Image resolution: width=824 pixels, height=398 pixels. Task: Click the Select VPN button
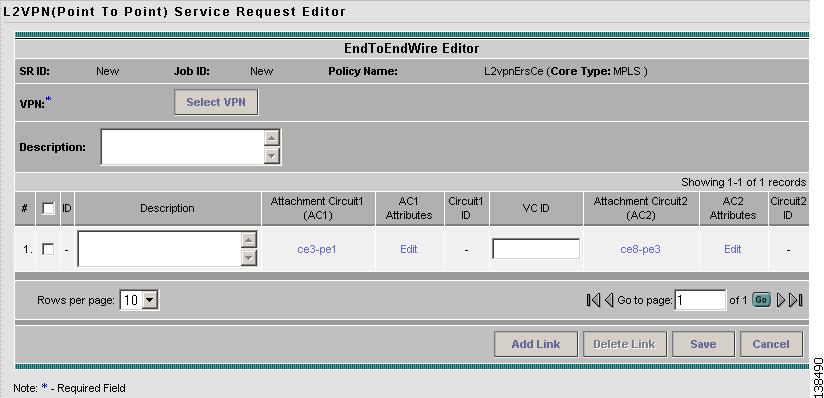(216, 102)
